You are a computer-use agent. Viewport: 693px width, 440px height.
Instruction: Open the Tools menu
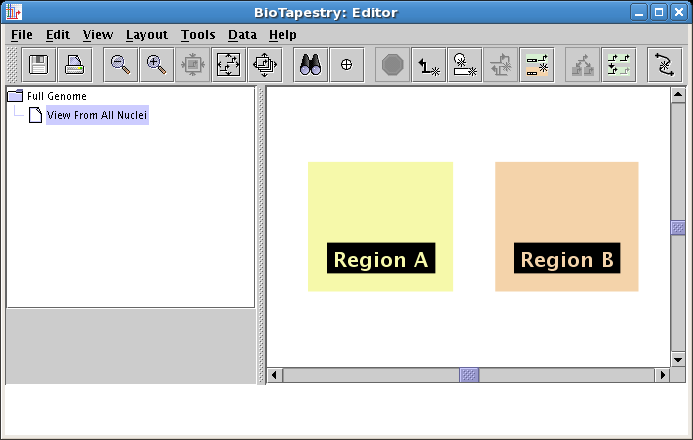(198, 34)
